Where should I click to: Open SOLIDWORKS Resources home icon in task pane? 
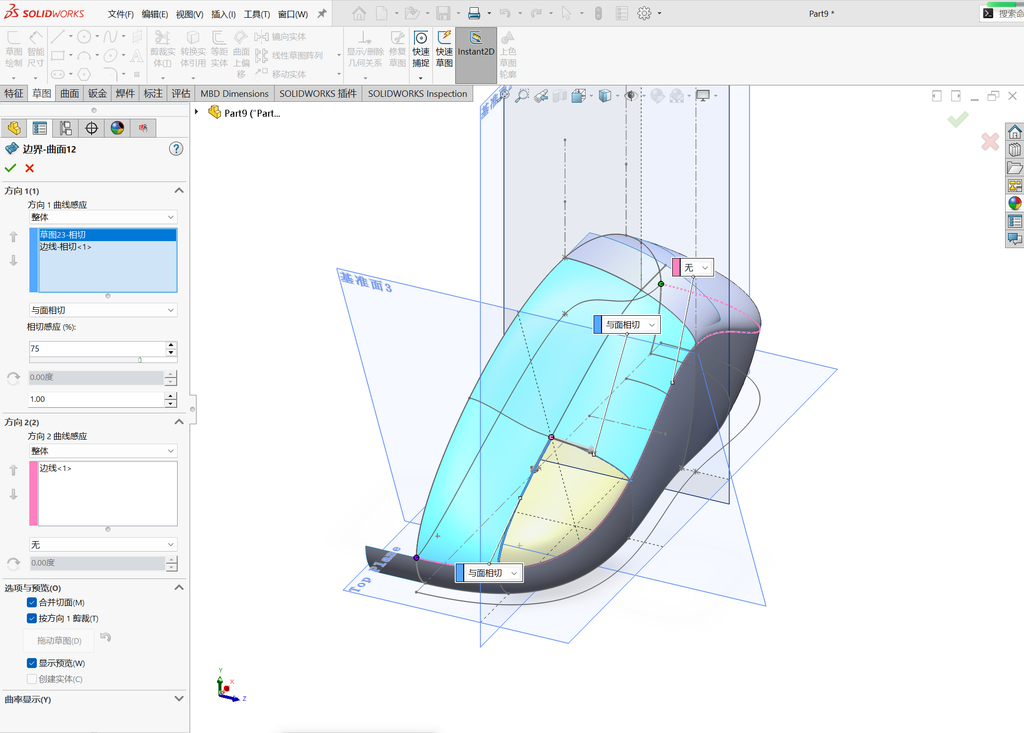tap(1014, 132)
